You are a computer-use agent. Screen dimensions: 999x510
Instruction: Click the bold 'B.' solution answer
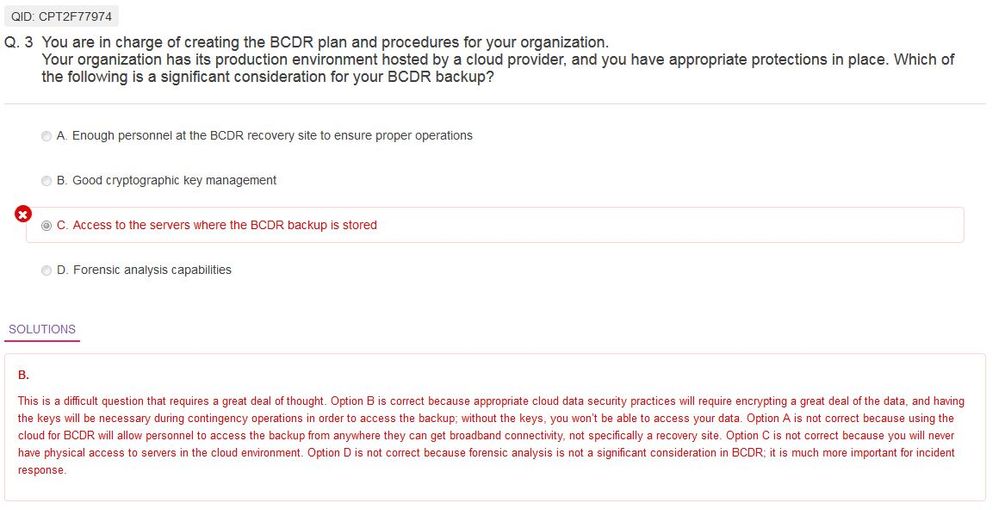(23, 375)
